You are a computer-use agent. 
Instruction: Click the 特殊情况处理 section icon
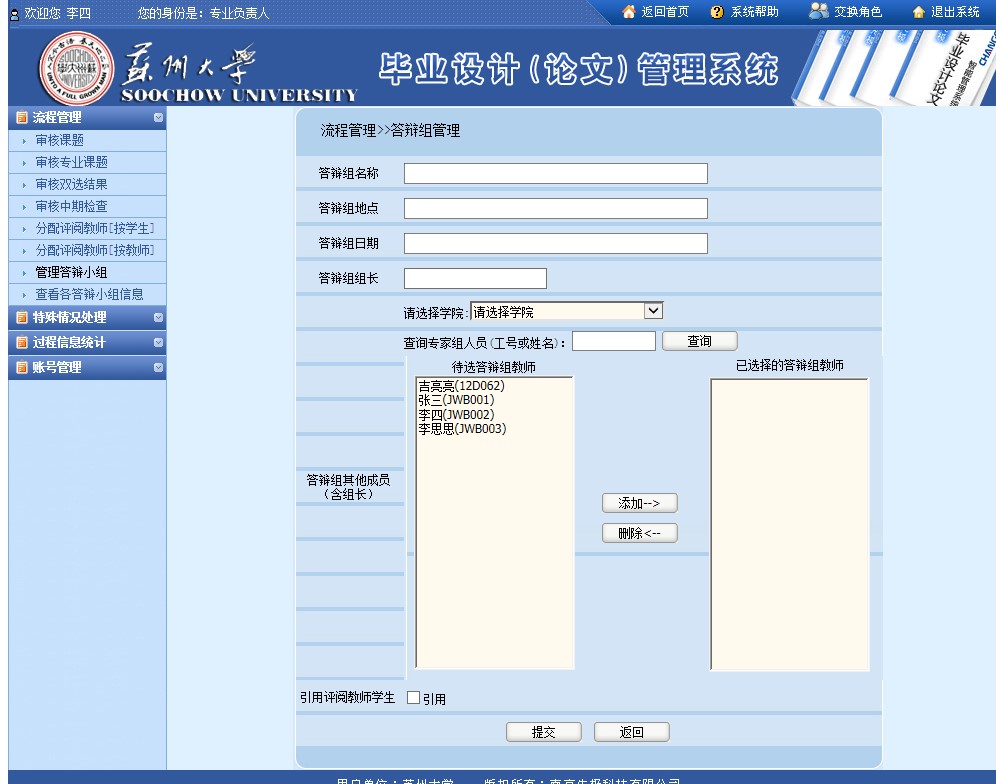click(x=22, y=318)
